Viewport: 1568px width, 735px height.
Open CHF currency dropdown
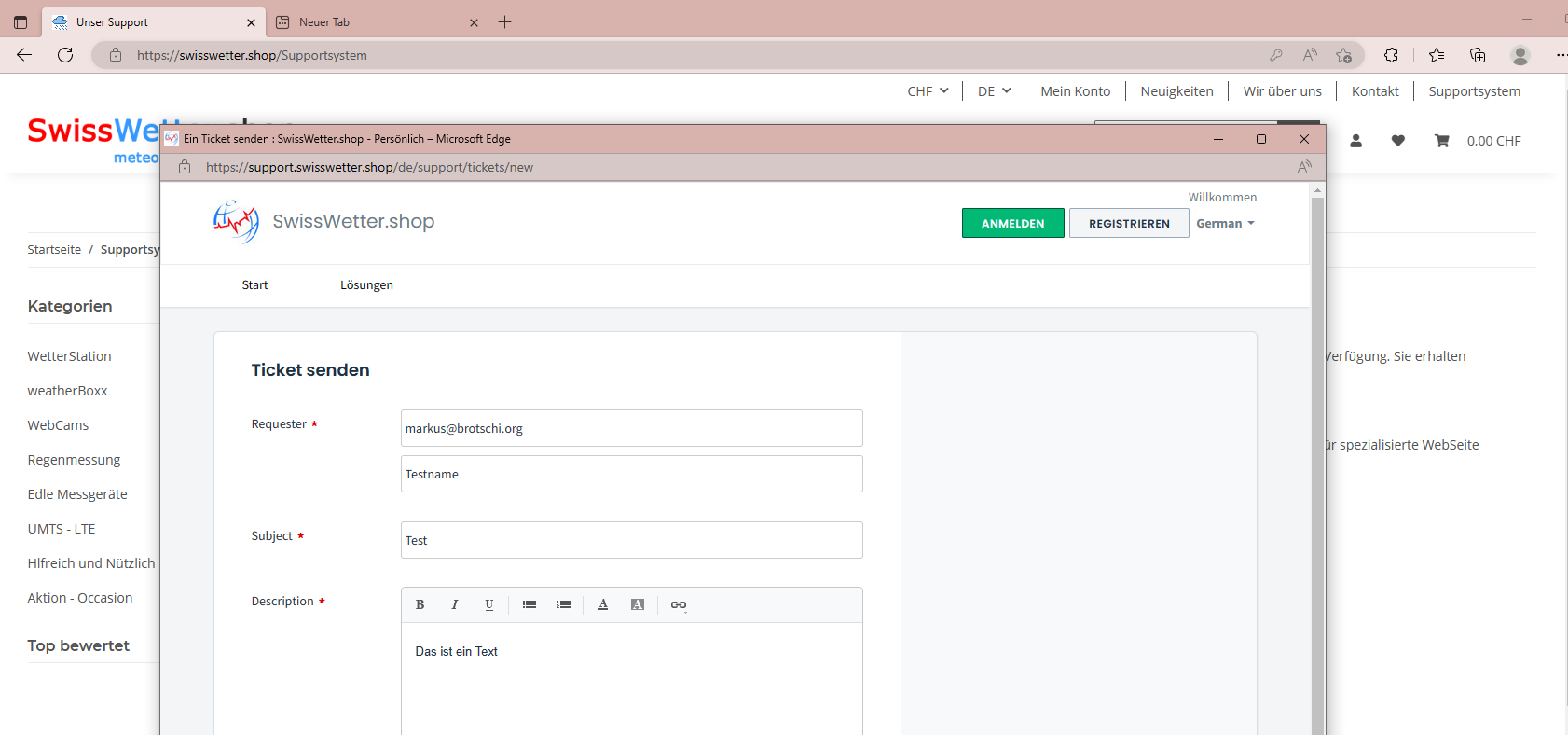[928, 91]
